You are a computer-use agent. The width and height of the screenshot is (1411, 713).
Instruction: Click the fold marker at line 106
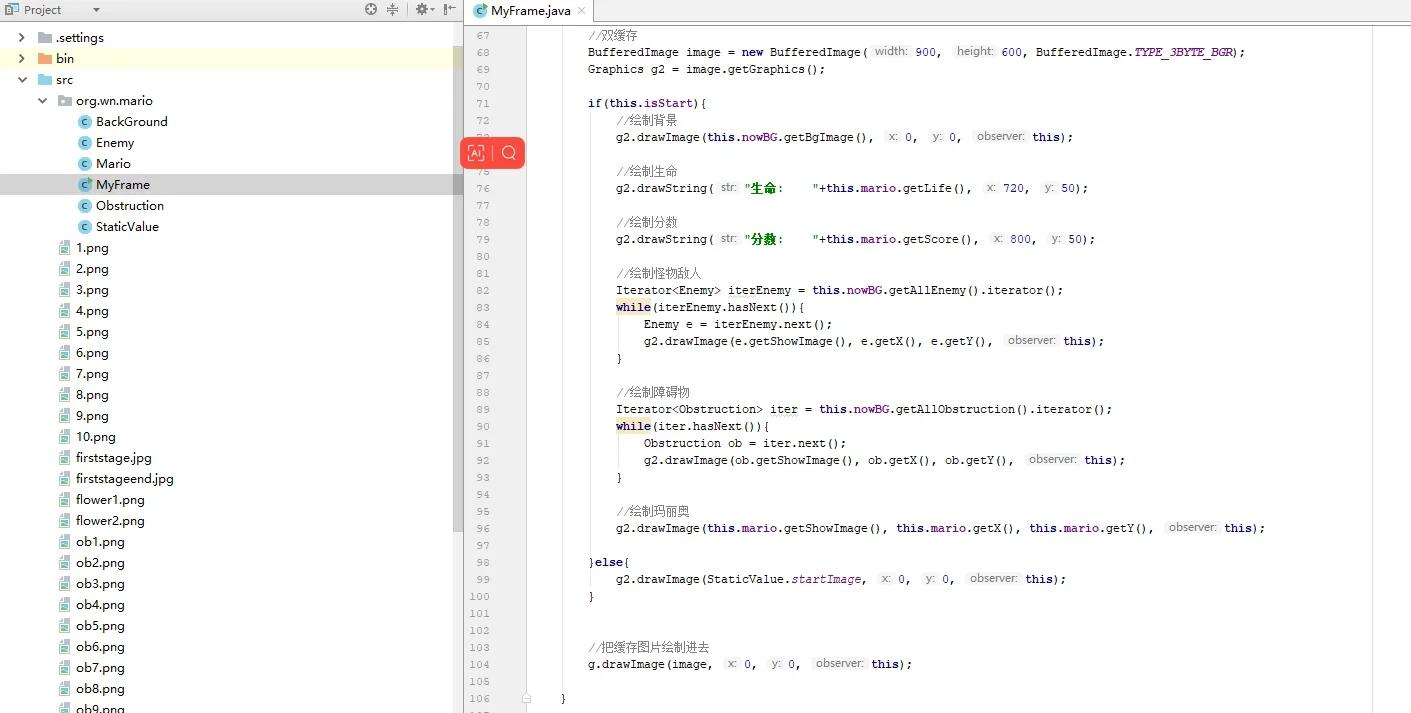(526, 698)
